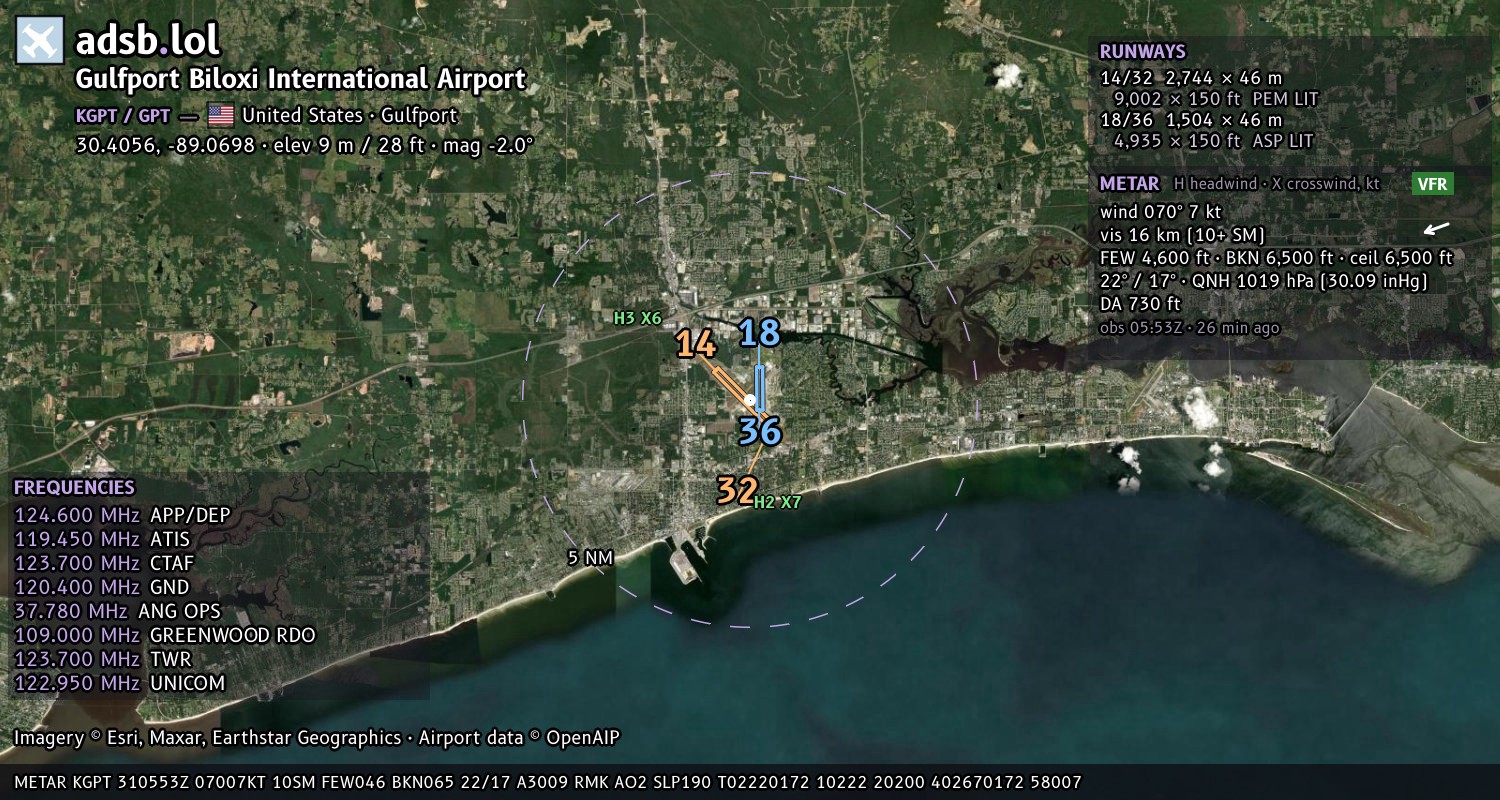Click the United States flag icon
Viewport: 1500px width, 800px height.
coord(221,115)
